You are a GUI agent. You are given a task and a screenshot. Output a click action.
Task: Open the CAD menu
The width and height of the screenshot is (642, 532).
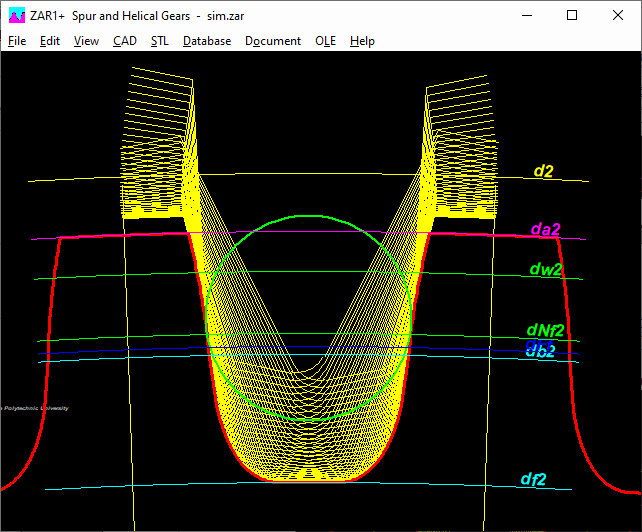125,41
